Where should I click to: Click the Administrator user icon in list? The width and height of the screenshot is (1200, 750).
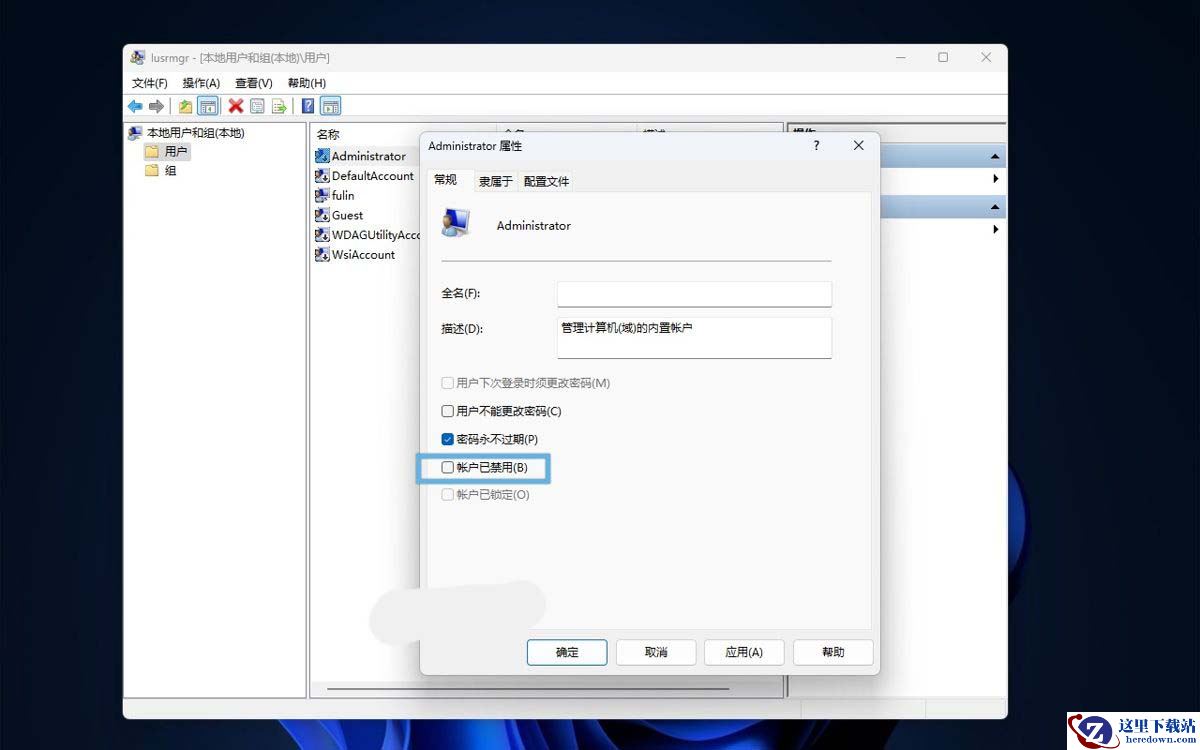[x=322, y=156]
